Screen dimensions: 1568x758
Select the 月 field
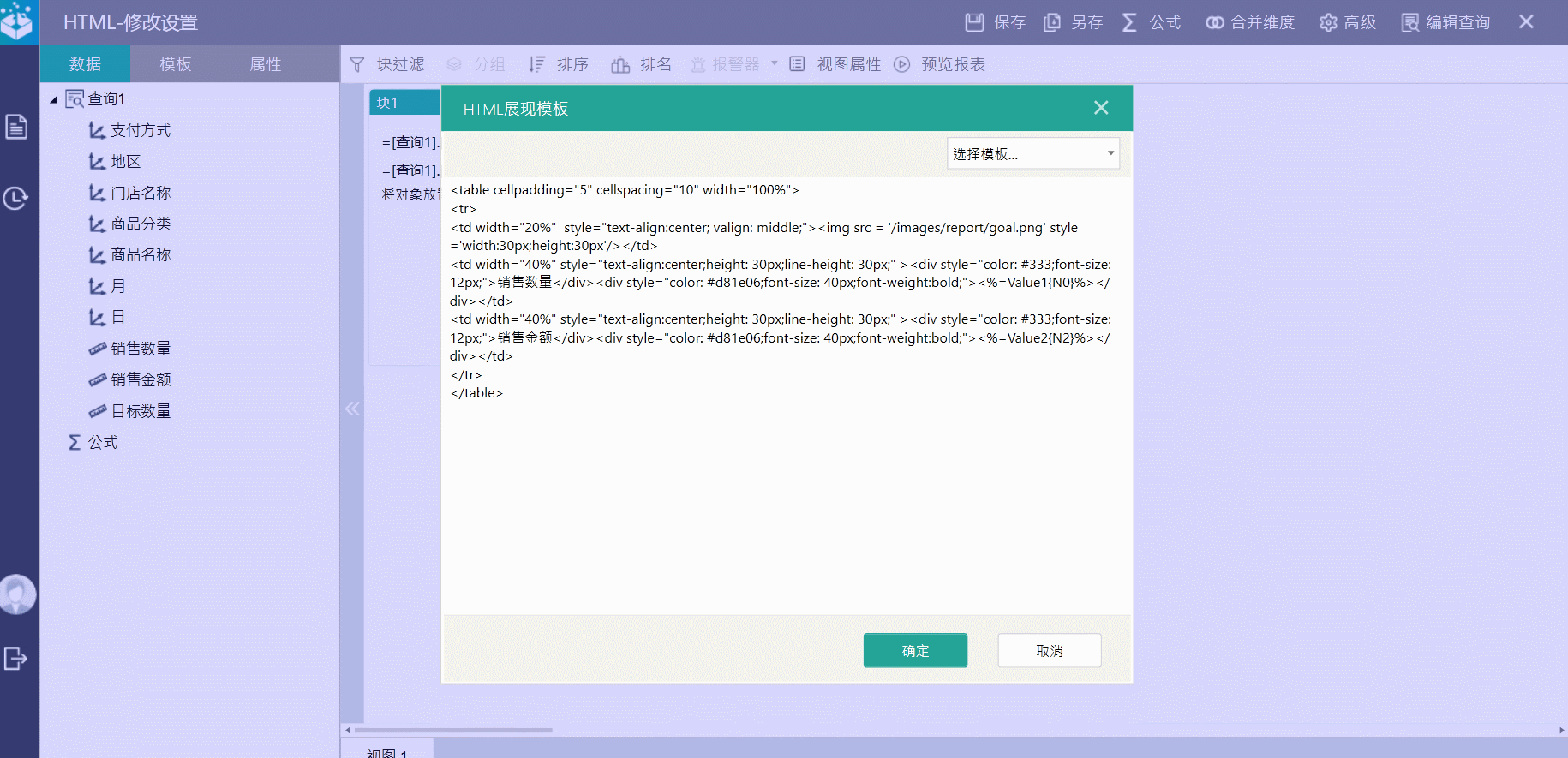click(118, 286)
